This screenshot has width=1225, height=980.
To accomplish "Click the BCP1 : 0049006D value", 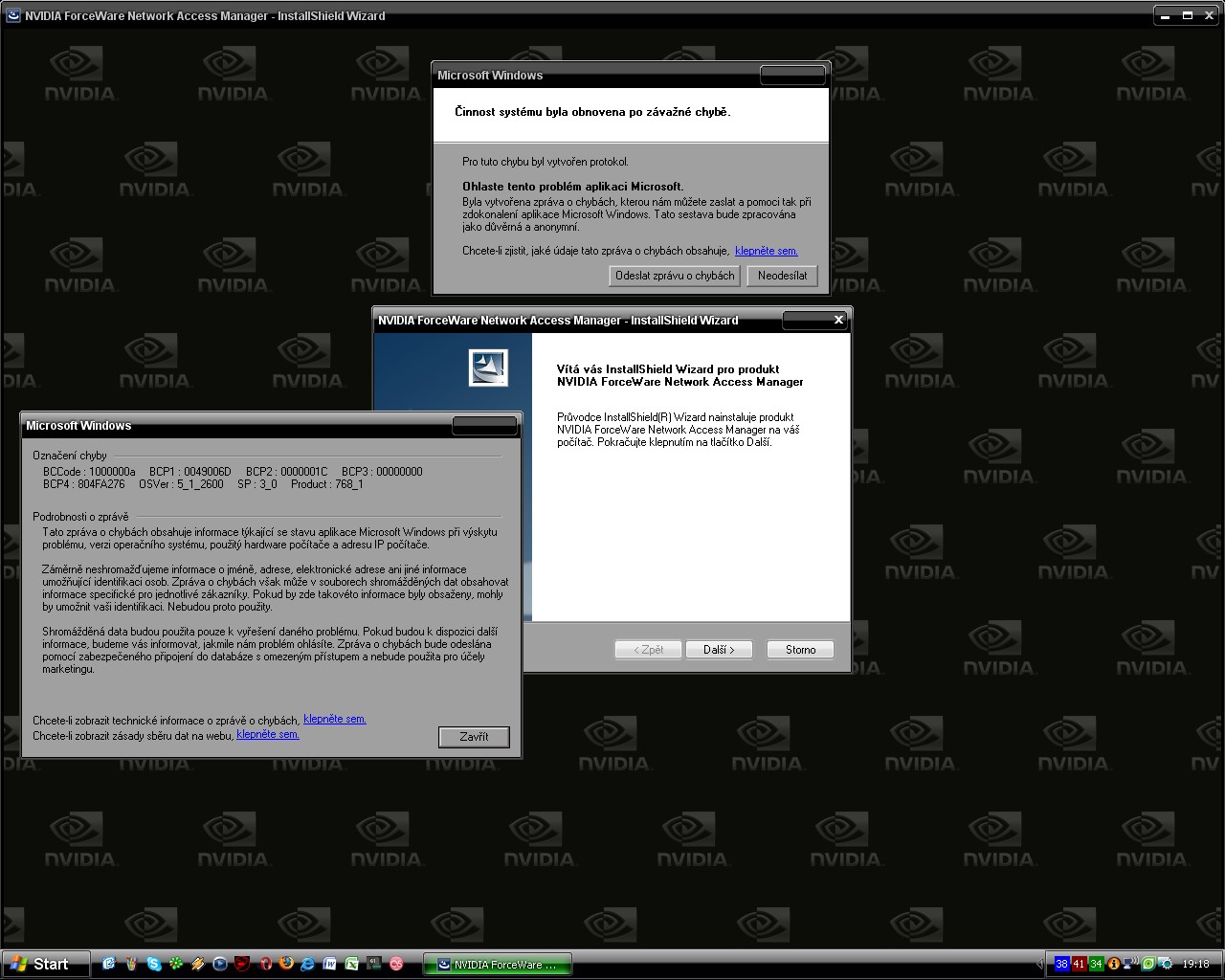I will [x=190, y=472].
